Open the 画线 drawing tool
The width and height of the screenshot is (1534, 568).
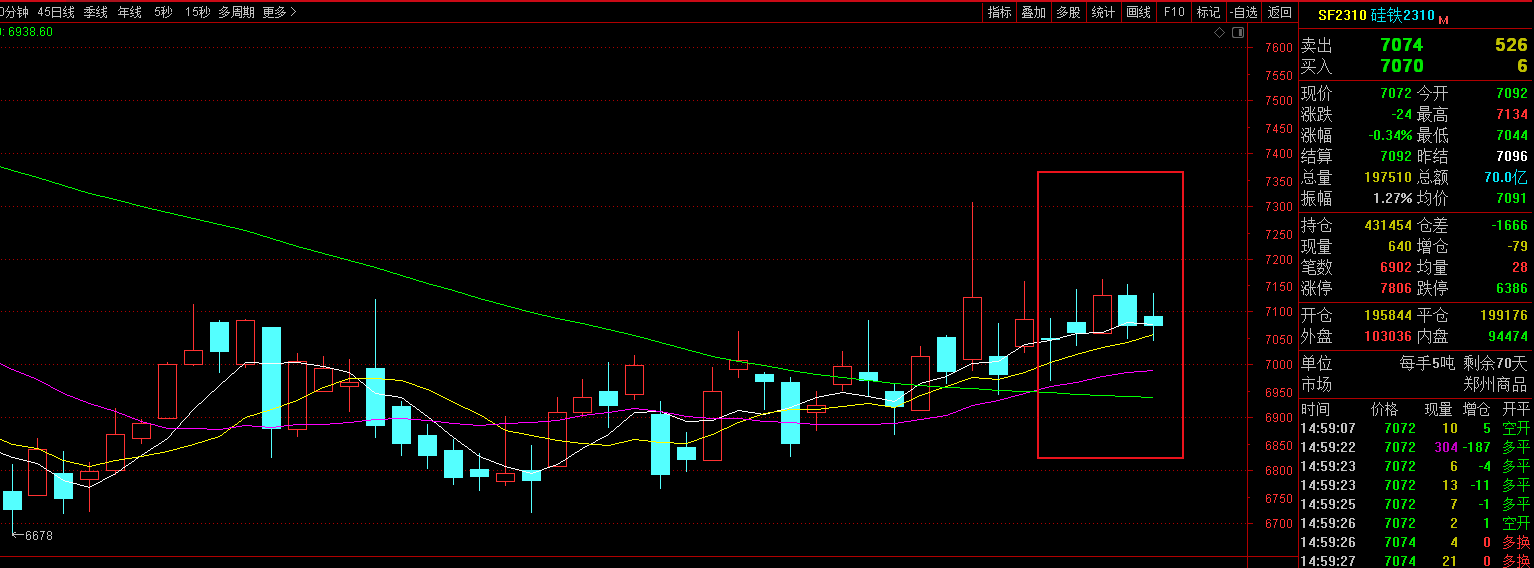point(1138,12)
